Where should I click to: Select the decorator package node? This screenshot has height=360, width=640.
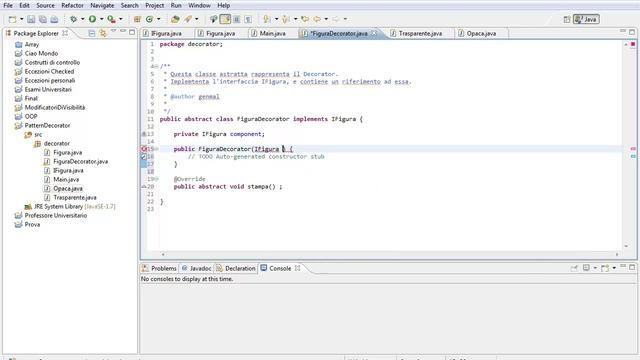click(56, 143)
